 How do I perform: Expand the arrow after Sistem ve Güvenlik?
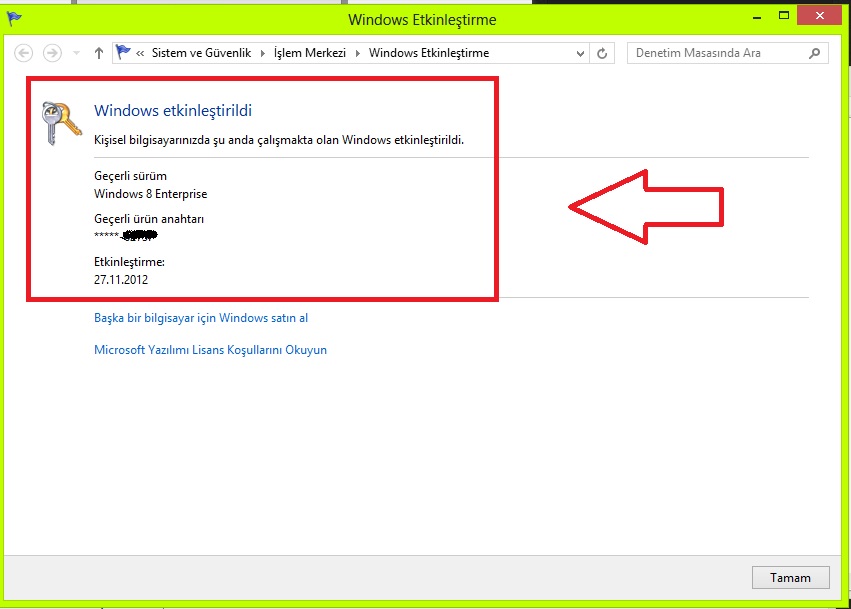pyautogui.click(x=263, y=53)
